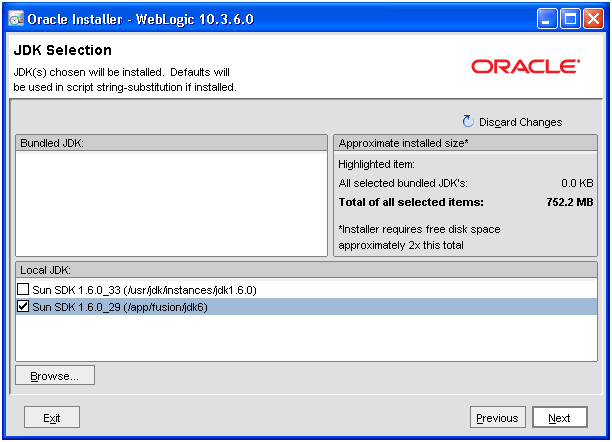Proceed with the Next button

tap(560, 417)
